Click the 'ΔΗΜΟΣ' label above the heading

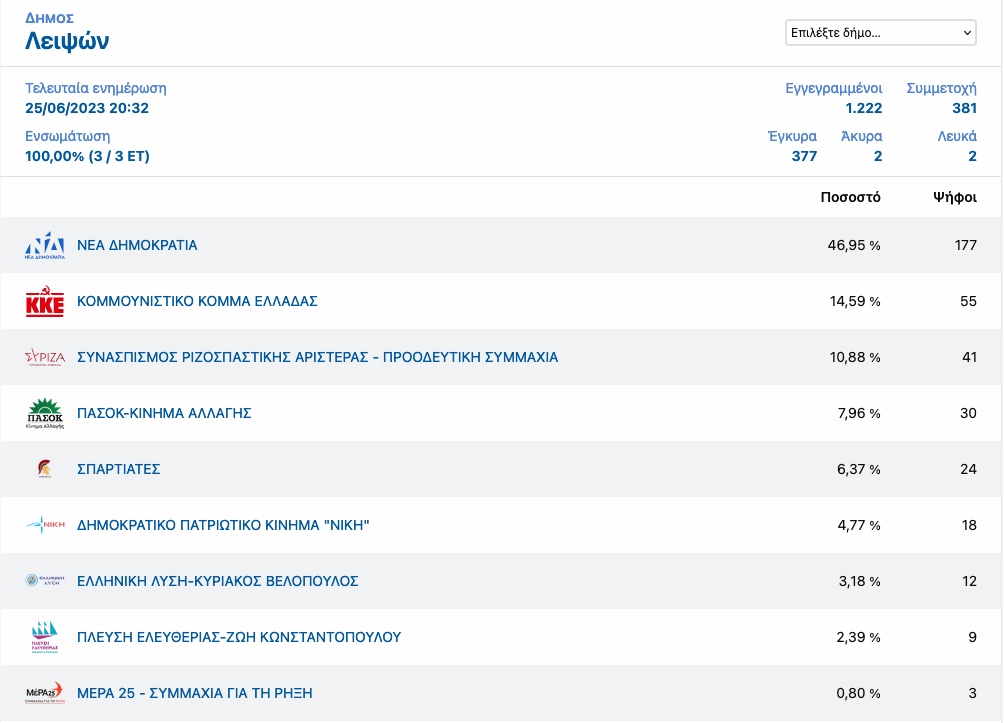pos(49,18)
